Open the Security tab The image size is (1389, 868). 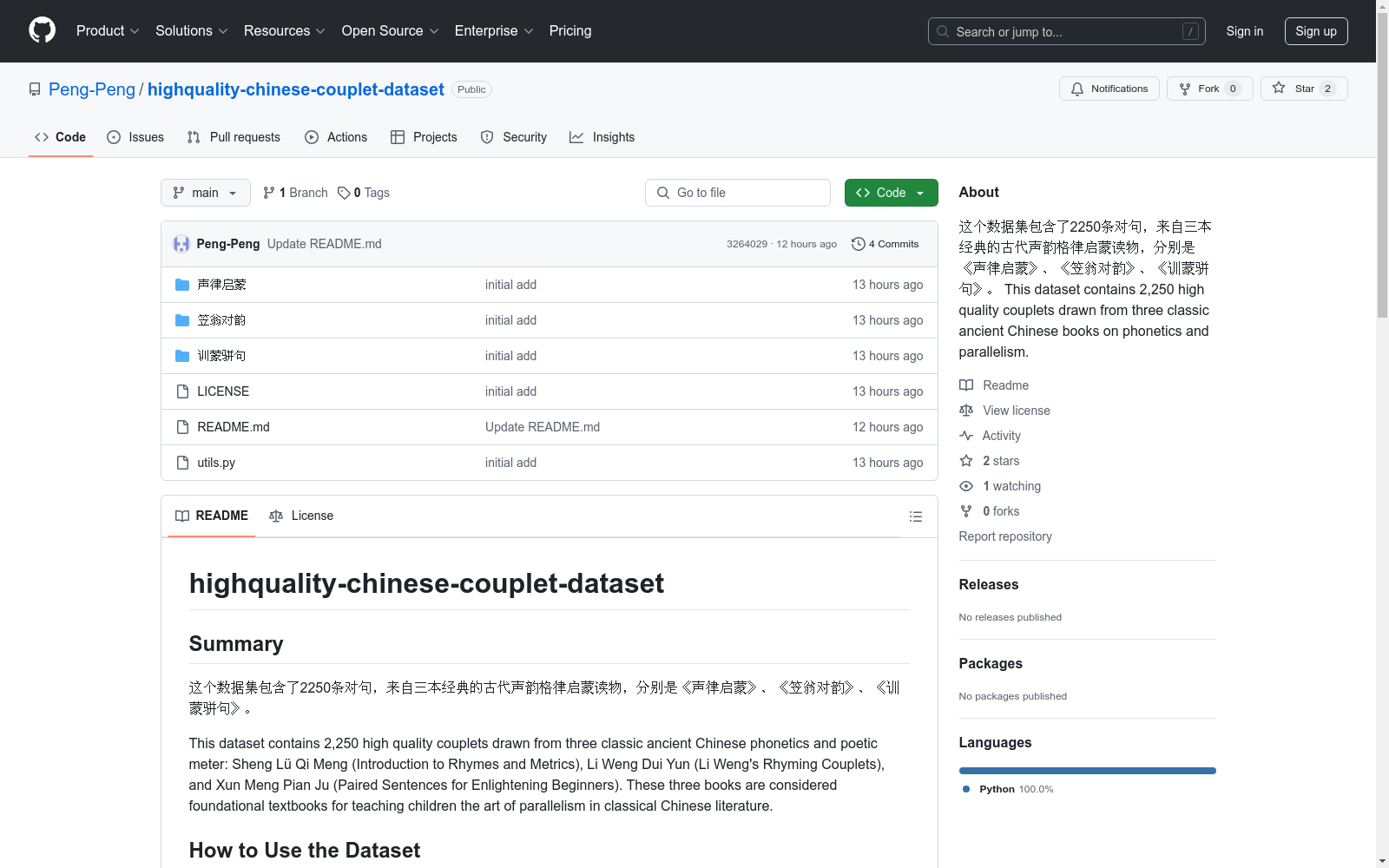click(x=514, y=137)
